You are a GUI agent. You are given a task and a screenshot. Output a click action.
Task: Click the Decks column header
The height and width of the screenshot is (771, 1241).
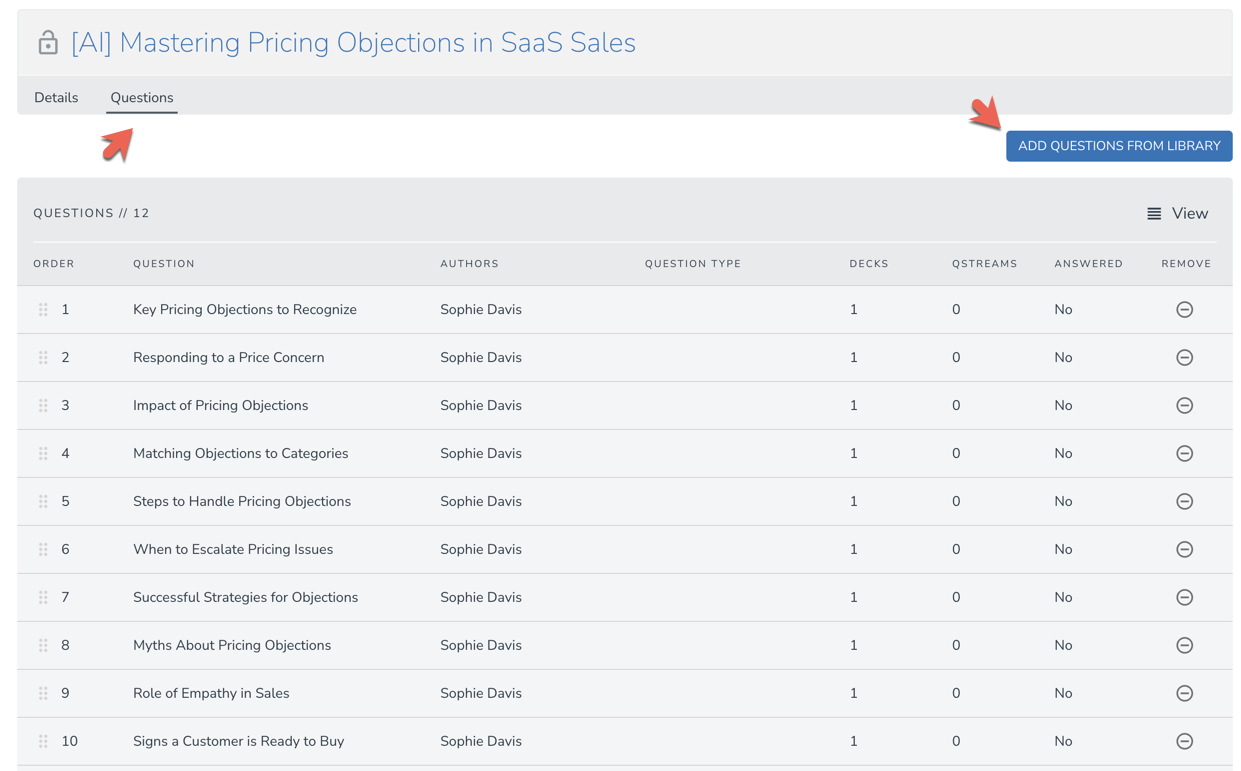pos(869,264)
